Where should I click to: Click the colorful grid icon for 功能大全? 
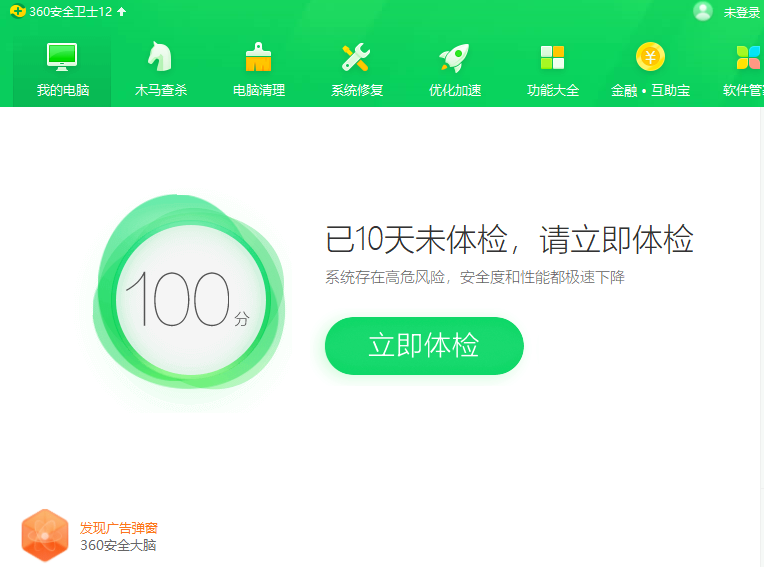coord(552,58)
